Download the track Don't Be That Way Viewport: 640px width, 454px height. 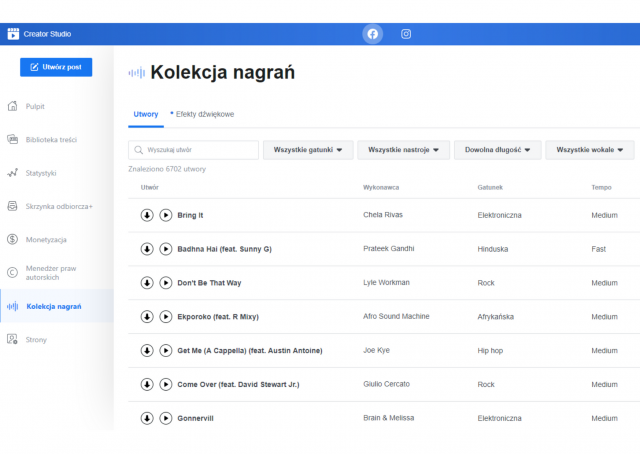[x=147, y=283]
